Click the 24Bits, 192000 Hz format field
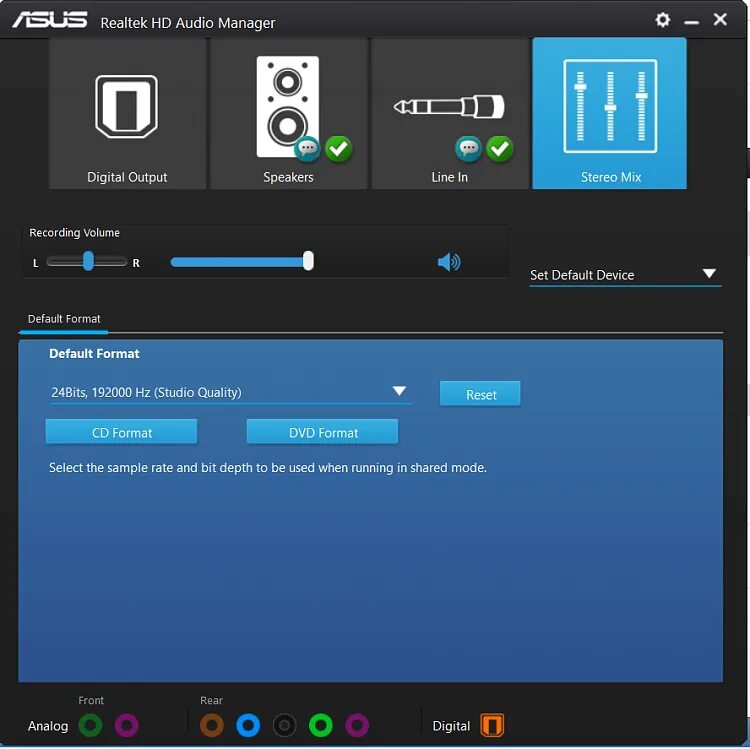 [231, 393]
